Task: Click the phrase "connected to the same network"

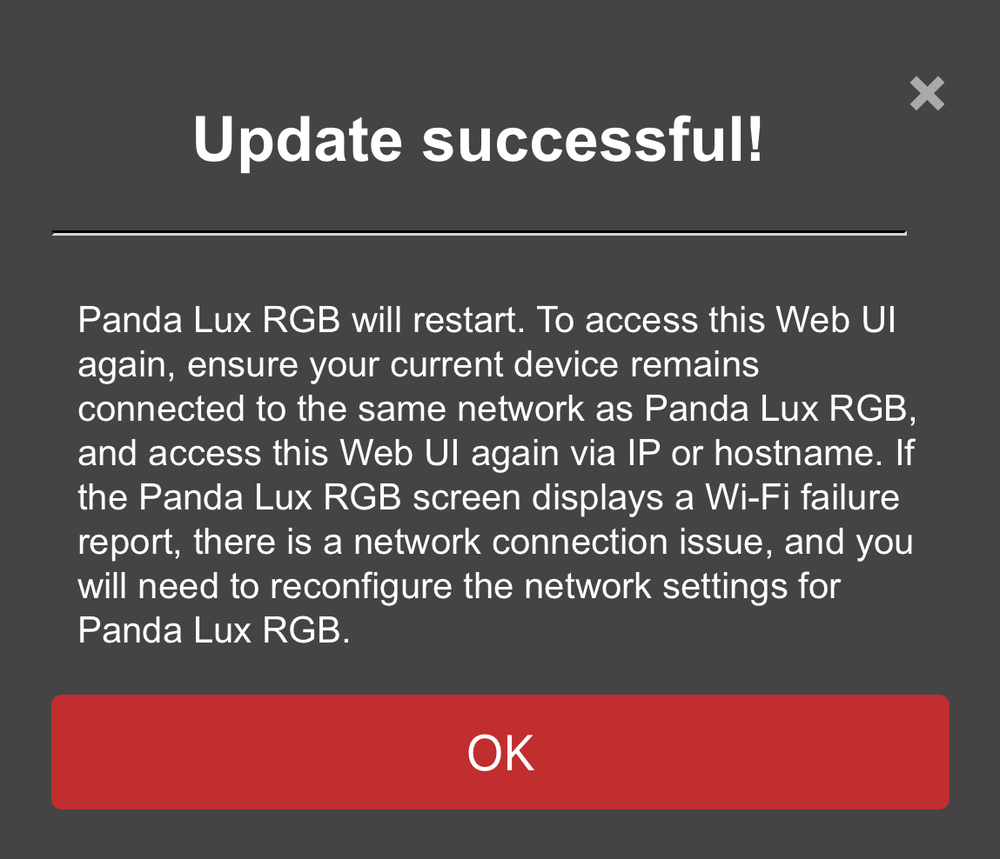Action: [x=332, y=409]
